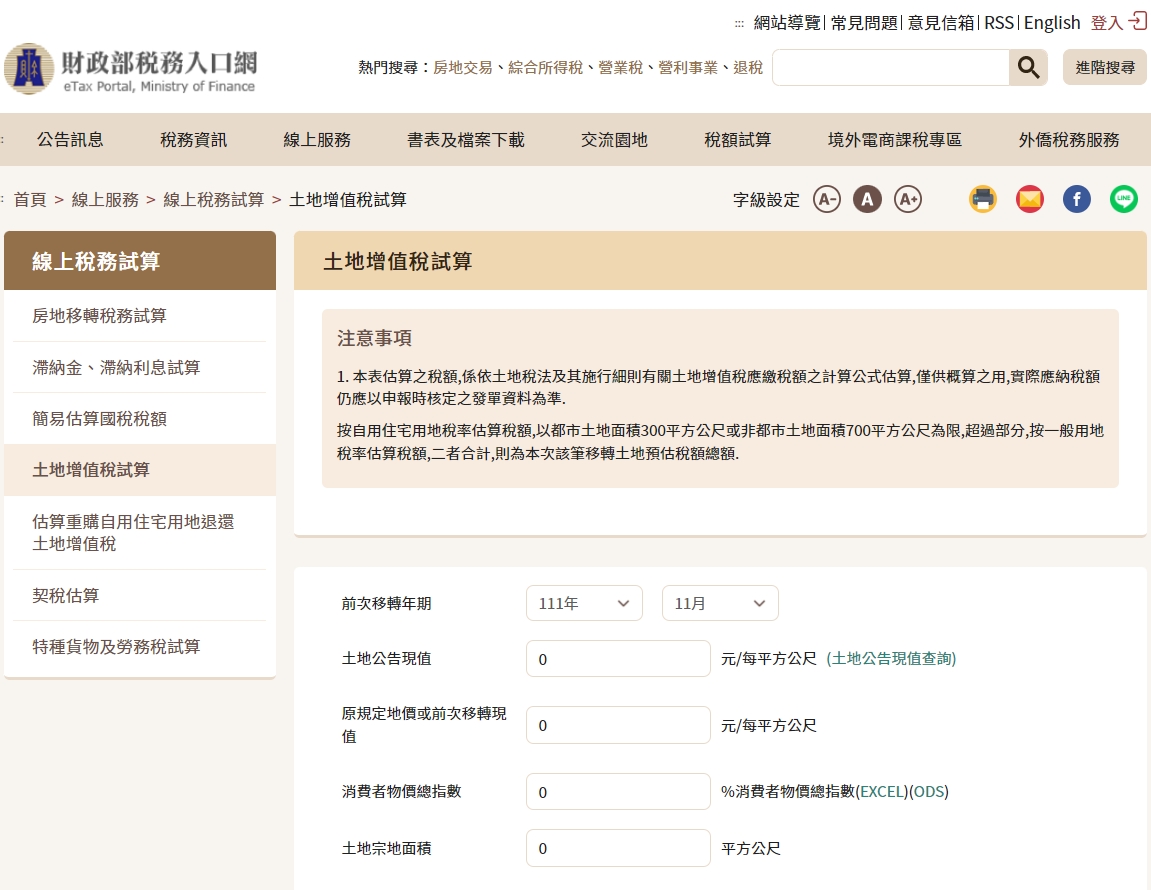
Task: Share page on Facebook icon
Action: click(1077, 199)
